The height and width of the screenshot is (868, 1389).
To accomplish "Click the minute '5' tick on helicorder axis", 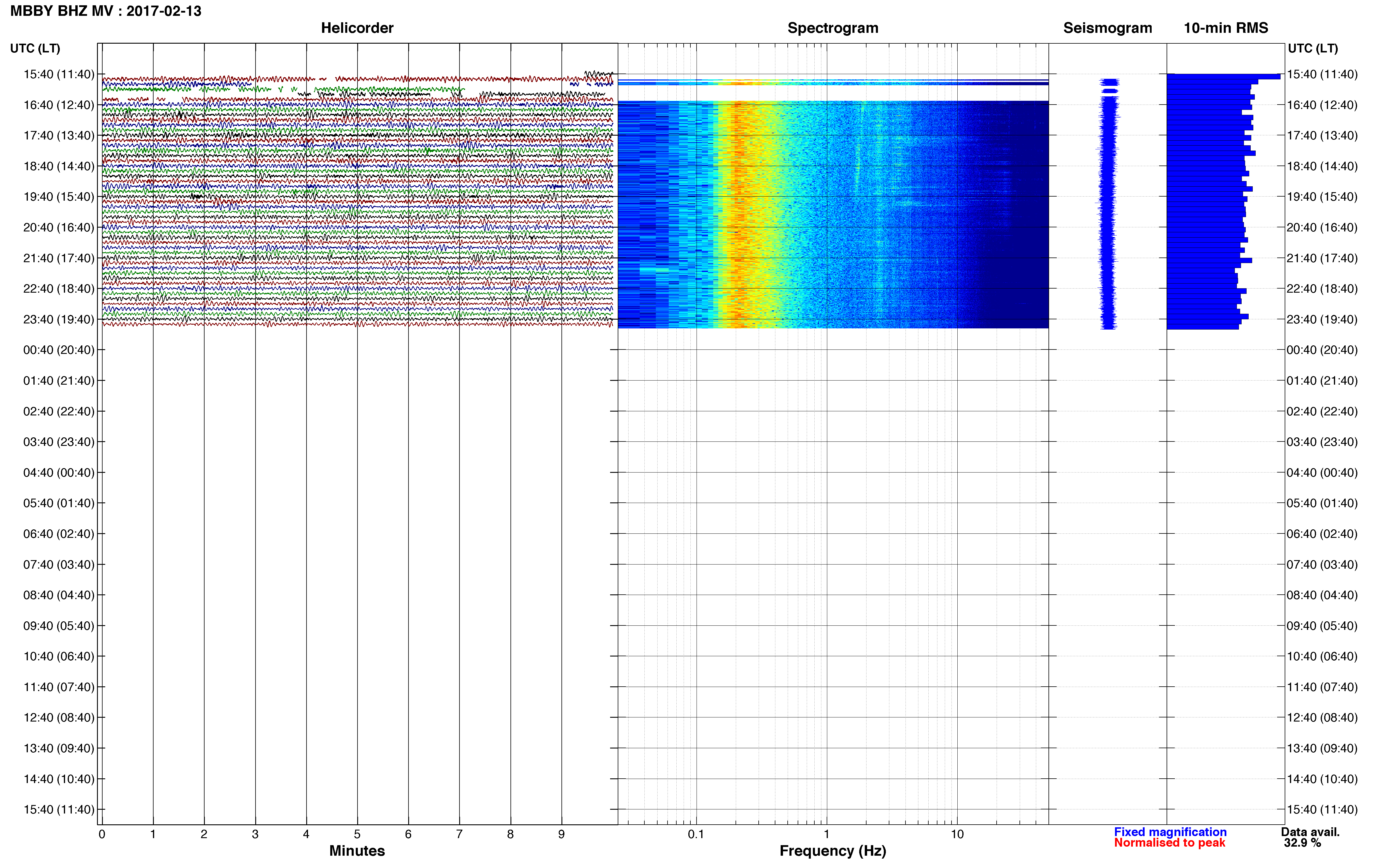I will coord(357,835).
